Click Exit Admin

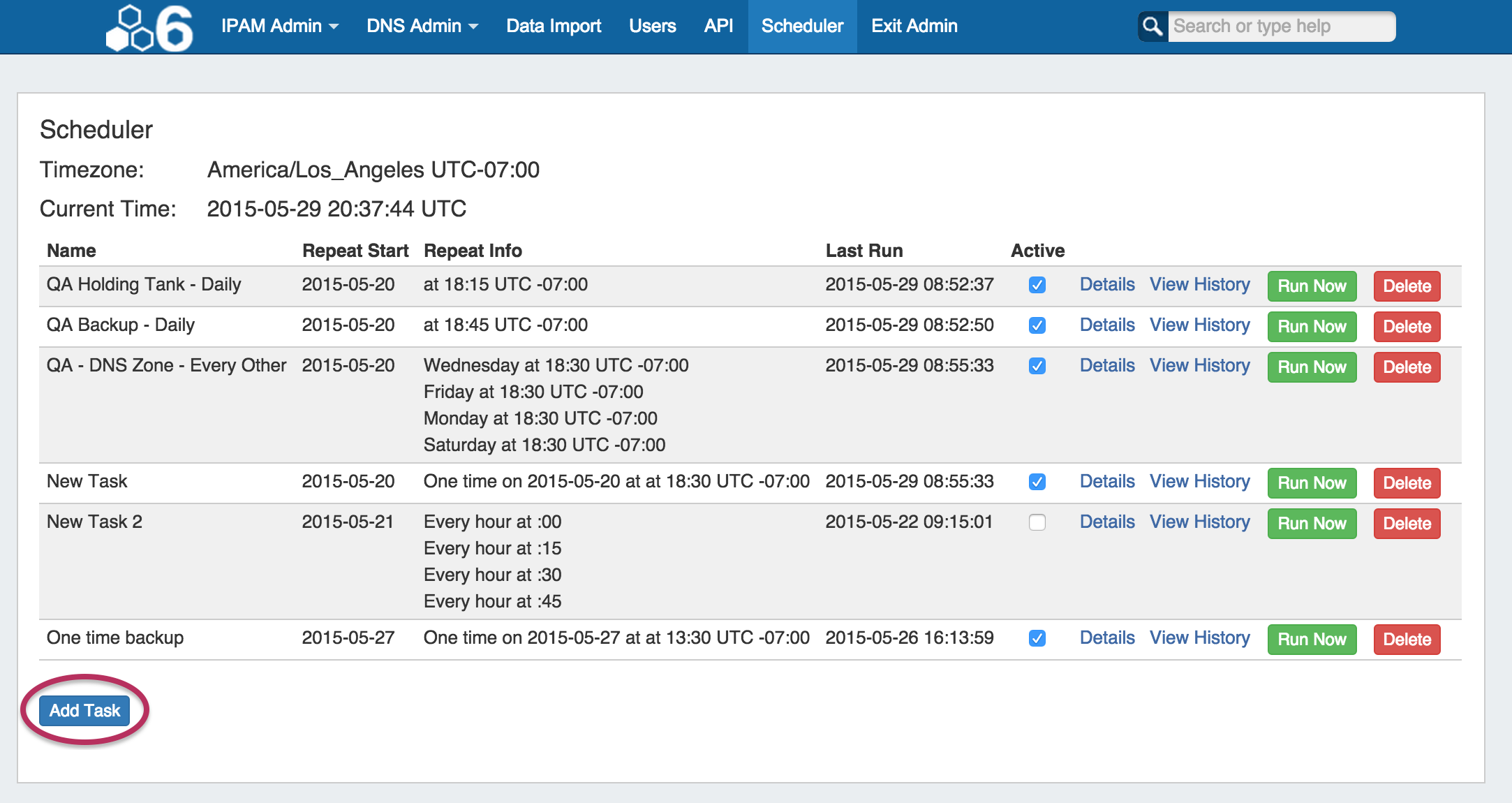[914, 26]
